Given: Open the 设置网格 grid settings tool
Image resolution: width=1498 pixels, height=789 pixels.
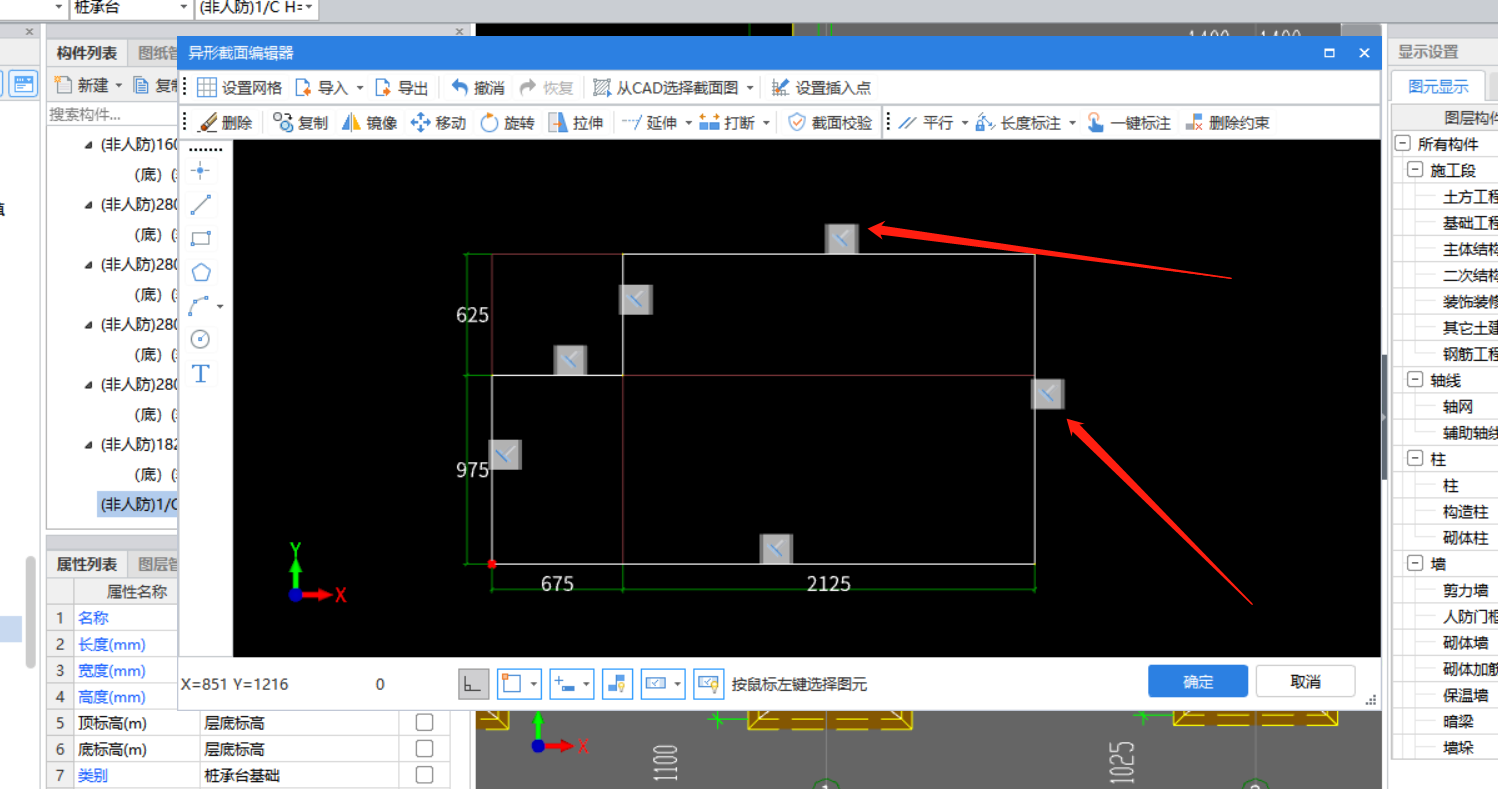Looking at the screenshot, I should point(239,88).
